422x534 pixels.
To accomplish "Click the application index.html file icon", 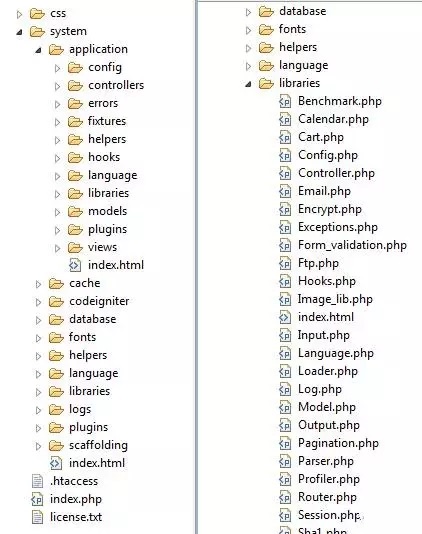I will [x=75, y=265].
